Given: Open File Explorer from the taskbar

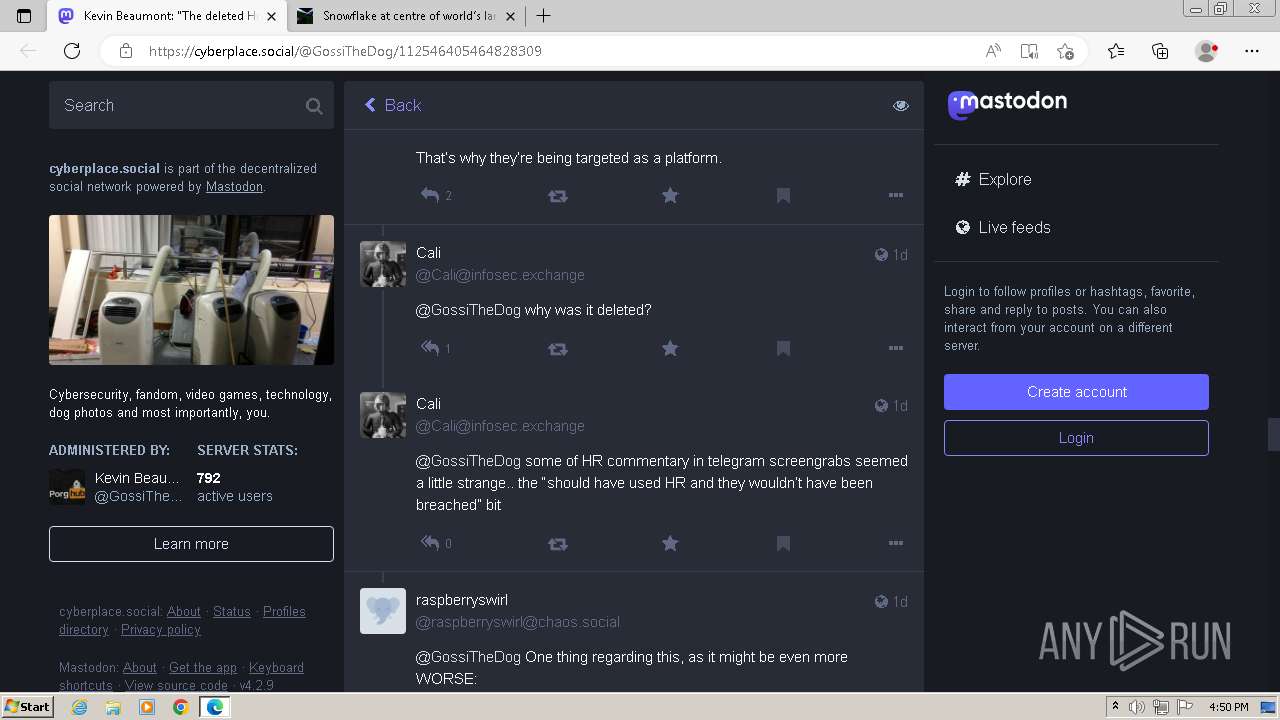Looking at the screenshot, I should 114,707.
